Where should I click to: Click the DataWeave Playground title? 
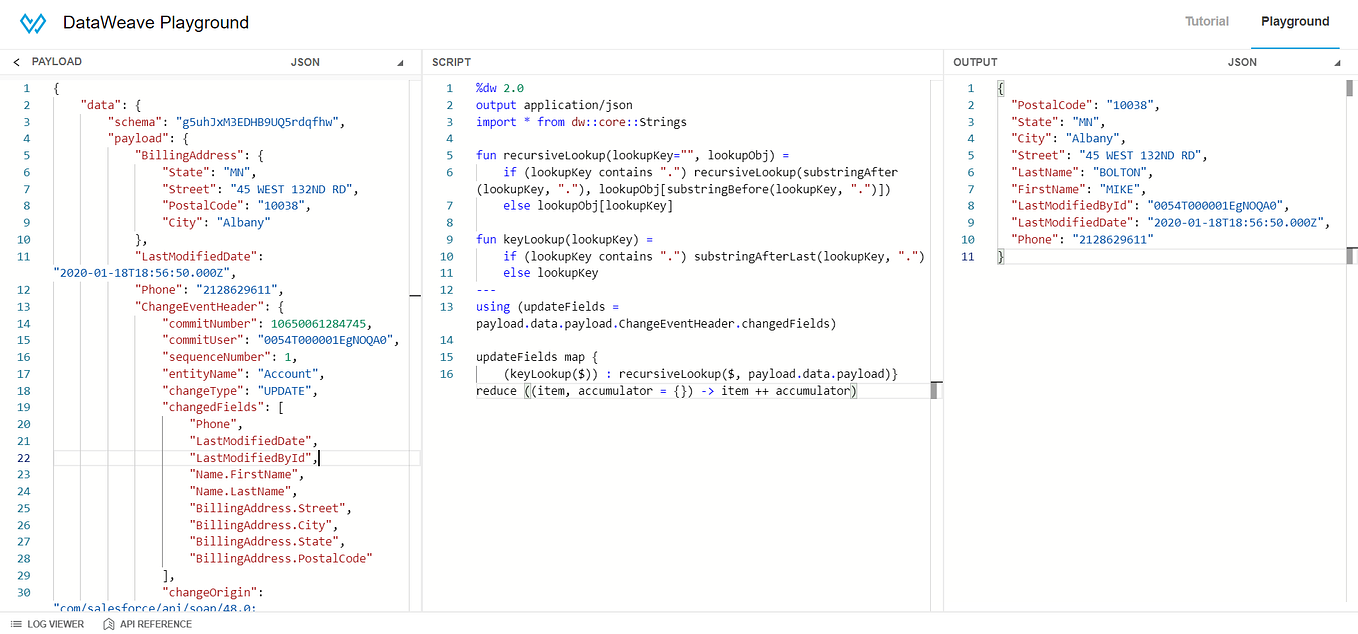(155, 22)
